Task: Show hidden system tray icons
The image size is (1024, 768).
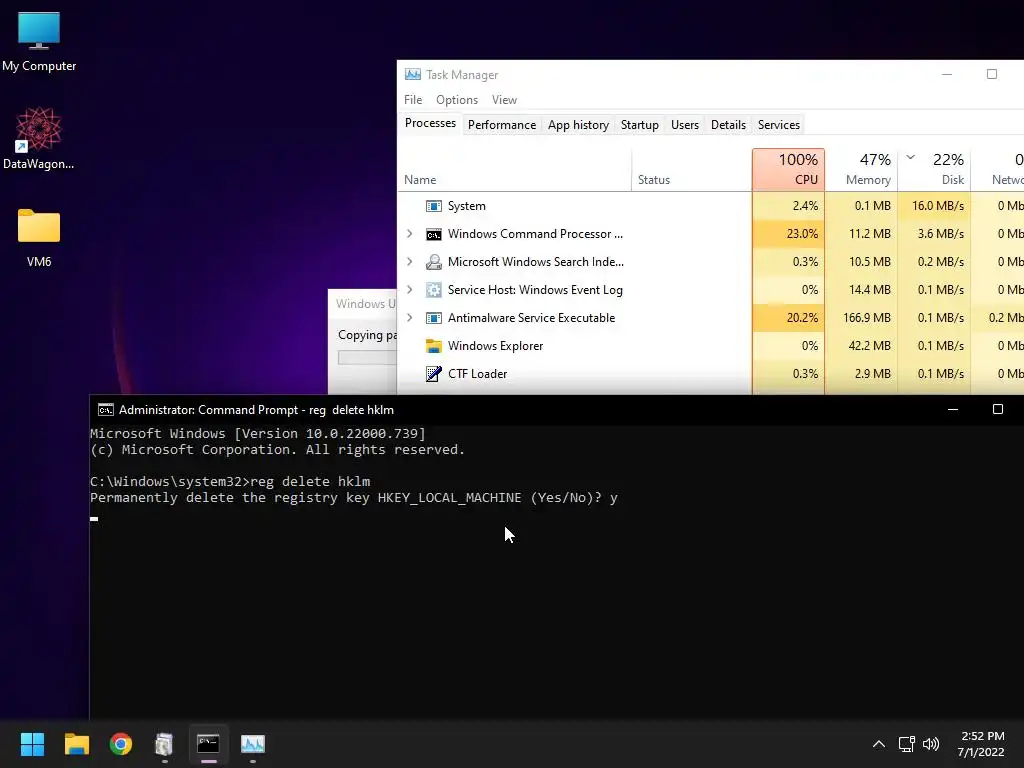Action: click(x=879, y=744)
